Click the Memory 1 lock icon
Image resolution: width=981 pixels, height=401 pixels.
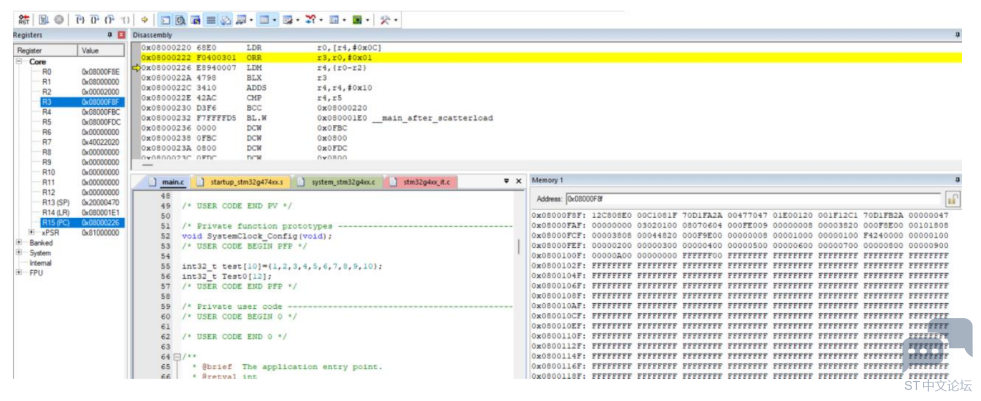point(953,199)
